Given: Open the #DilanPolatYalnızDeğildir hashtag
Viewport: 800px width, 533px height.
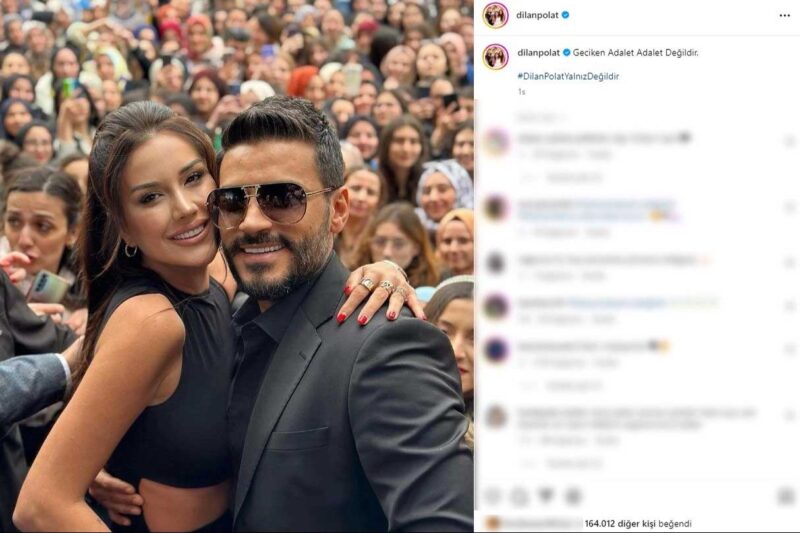Looking at the screenshot, I should pyautogui.click(x=568, y=77).
